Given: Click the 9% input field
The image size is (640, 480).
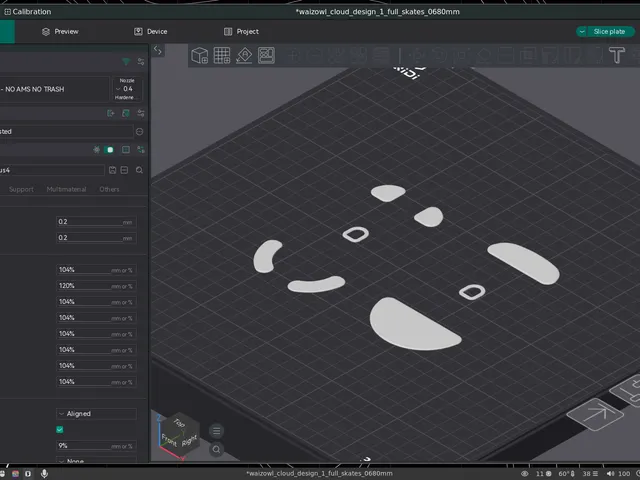Looking at the screenshot, I should (96, 446).
